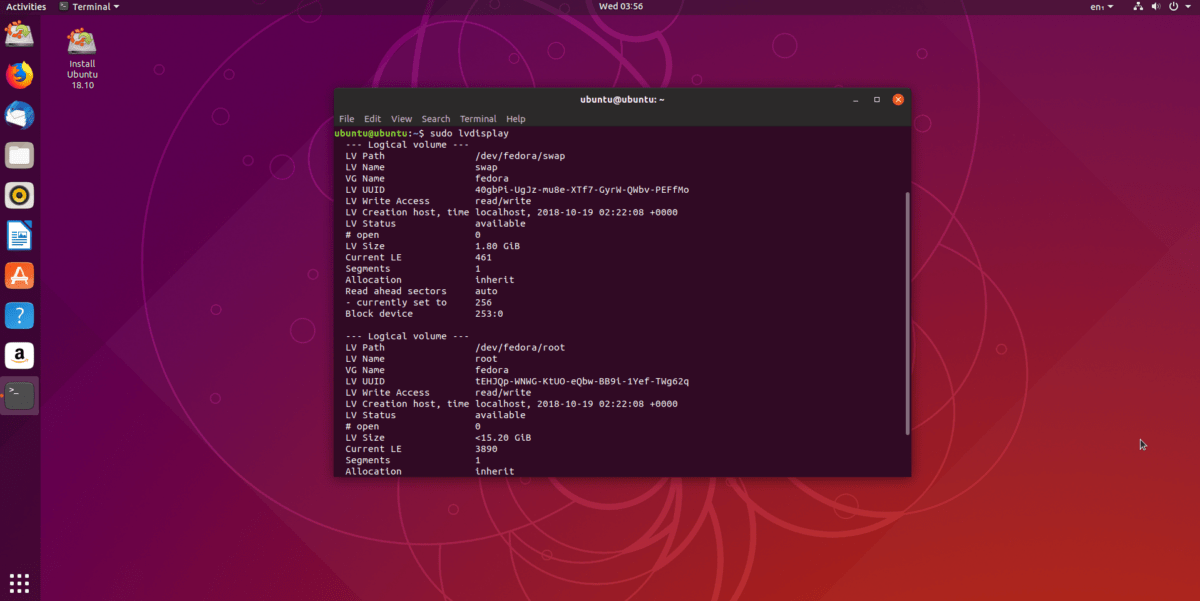Open the Files manager dock icon
Screen dimensions: 1200x601
pos(20,155)
